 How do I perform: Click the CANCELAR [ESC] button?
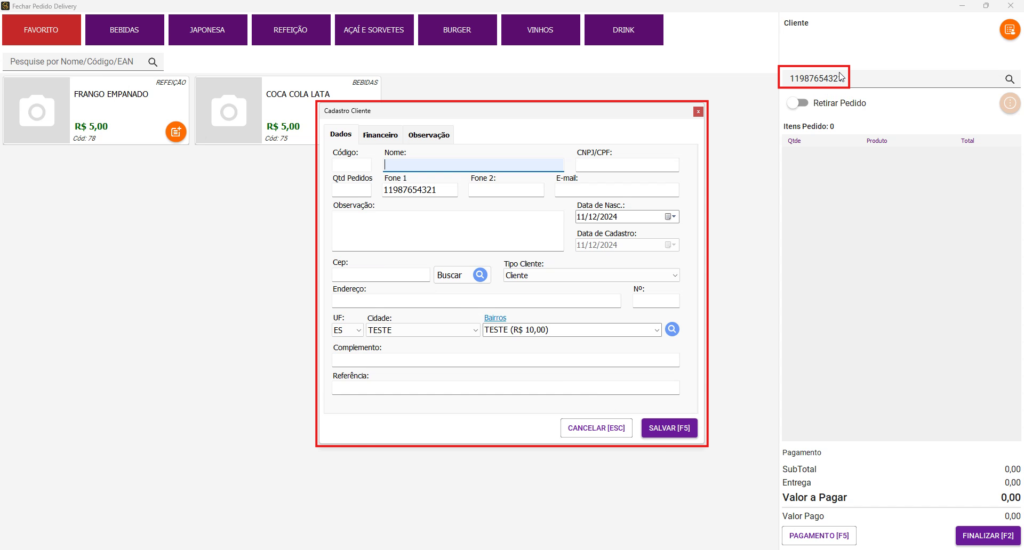point(596,428)
